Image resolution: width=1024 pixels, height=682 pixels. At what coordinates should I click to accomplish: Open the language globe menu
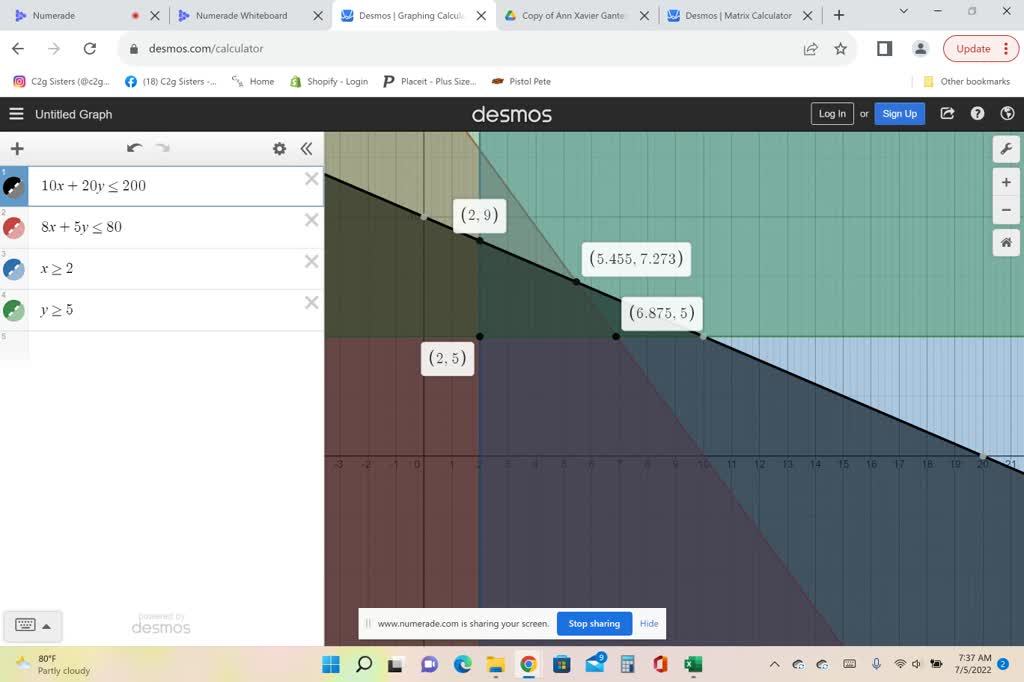point(1007,114)
